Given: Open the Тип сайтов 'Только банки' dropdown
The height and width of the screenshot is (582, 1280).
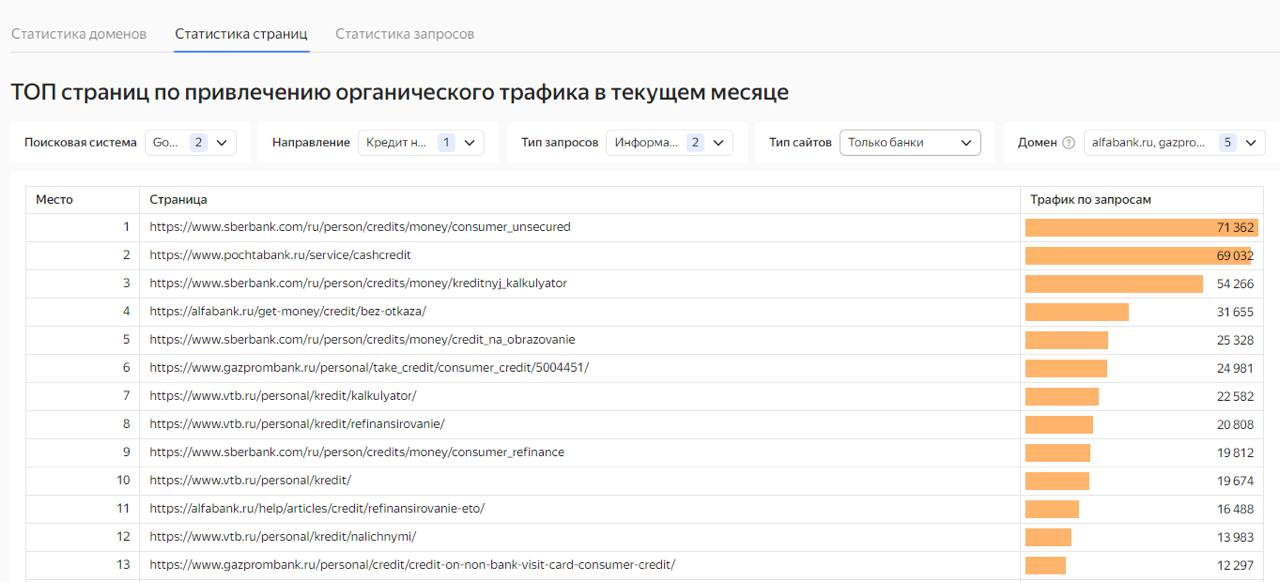Looking at the screenshot, I should [x=910, y=143].
